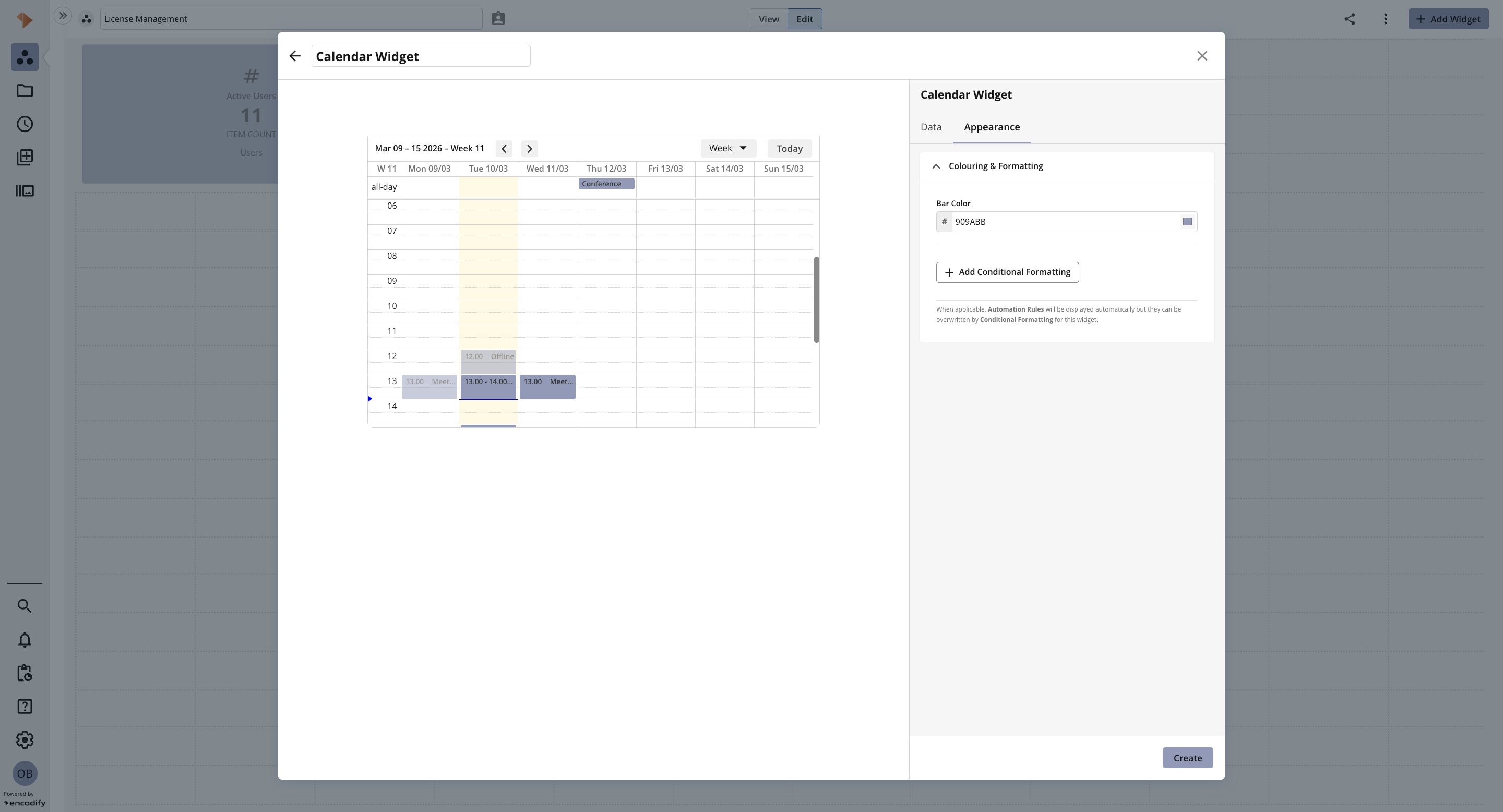Open the add-to-library icon in sidebar

point(25,158)
